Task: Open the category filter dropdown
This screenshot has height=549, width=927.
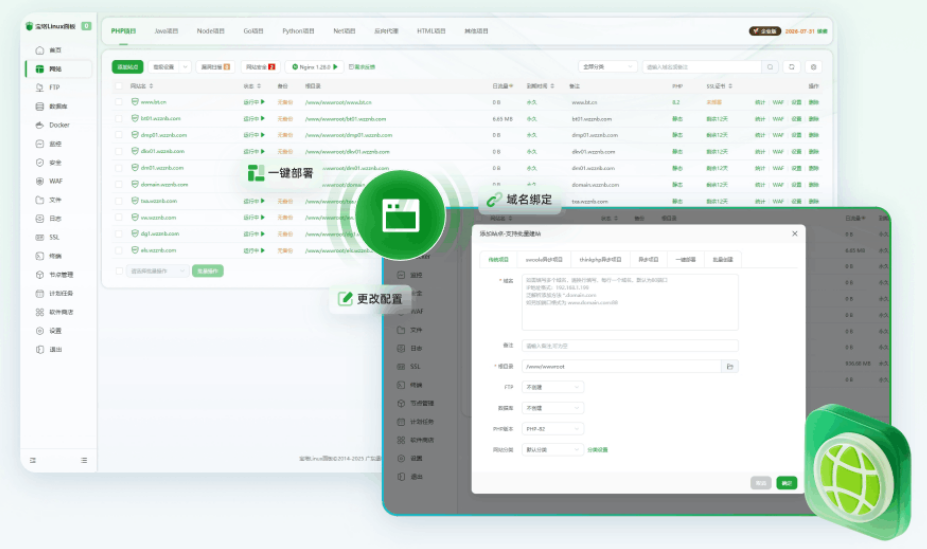Action: [608, 67]
